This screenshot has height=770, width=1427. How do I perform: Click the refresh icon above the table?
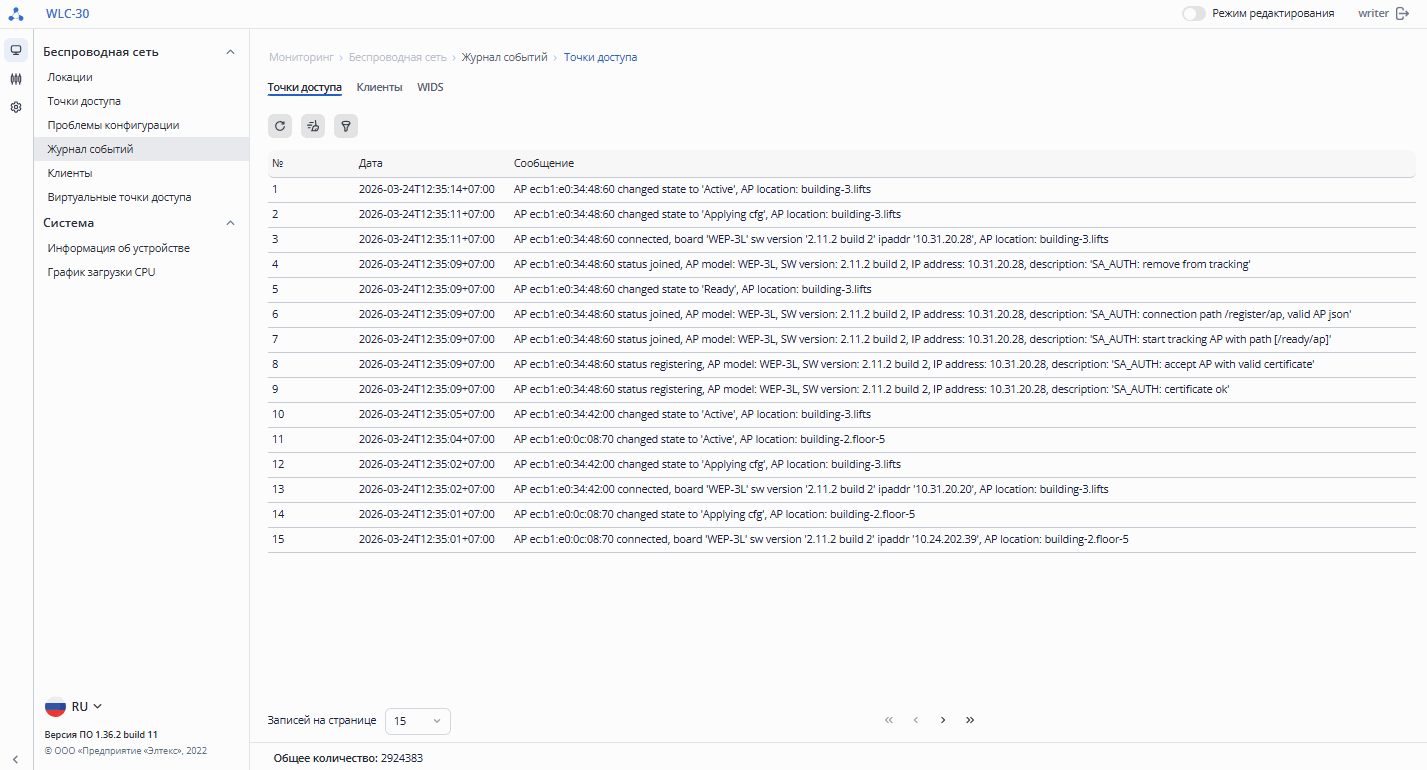pos(280,126)
